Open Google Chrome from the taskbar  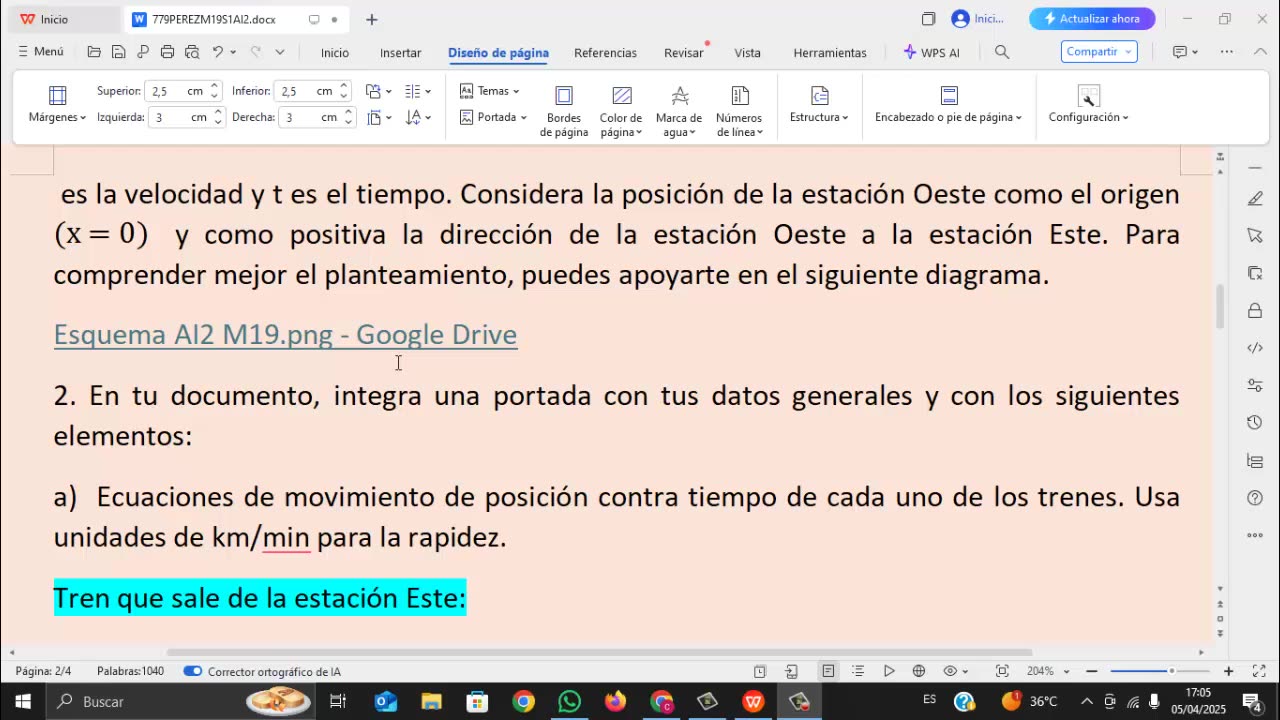524,702
